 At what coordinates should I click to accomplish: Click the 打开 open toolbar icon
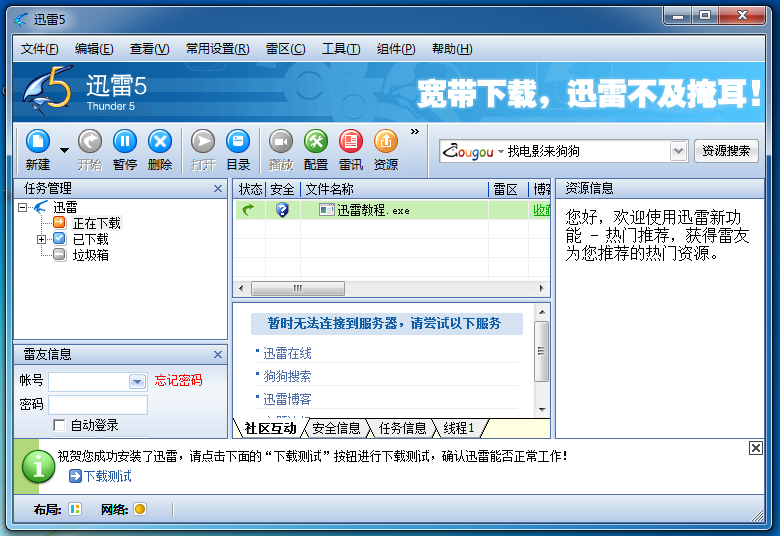[203, 142]
